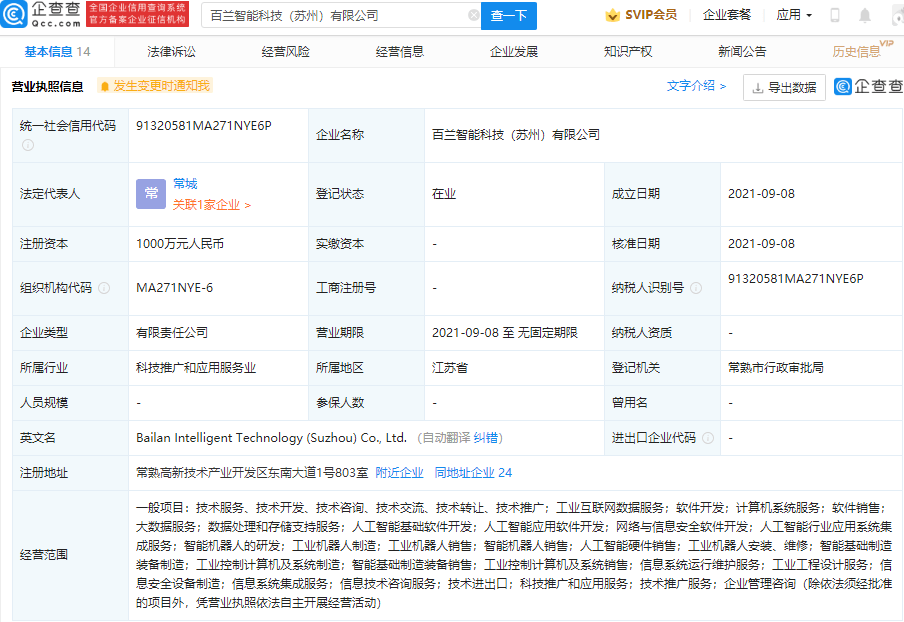Open the notification bell icon
904x622 pixels.
pos(865,16)
